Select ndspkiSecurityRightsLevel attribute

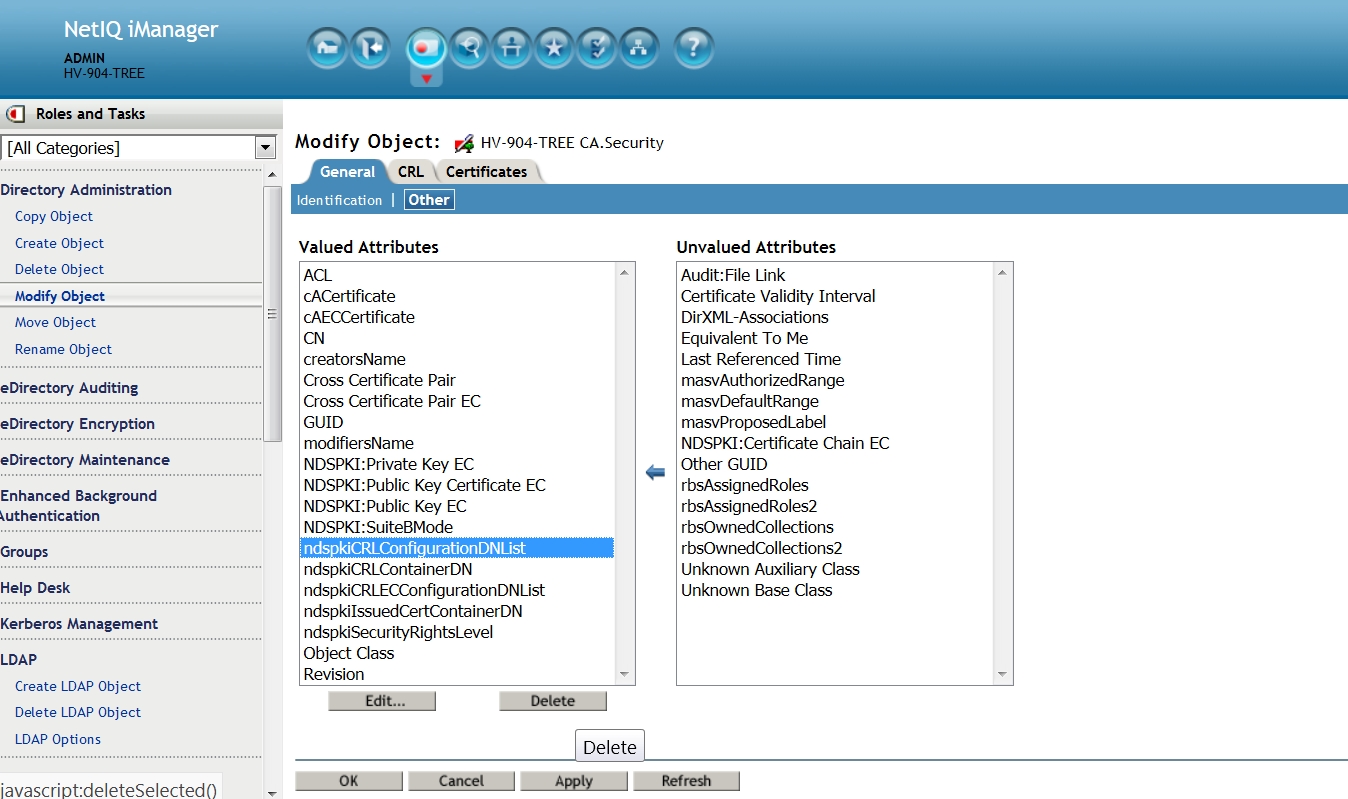tap(457, 632)
